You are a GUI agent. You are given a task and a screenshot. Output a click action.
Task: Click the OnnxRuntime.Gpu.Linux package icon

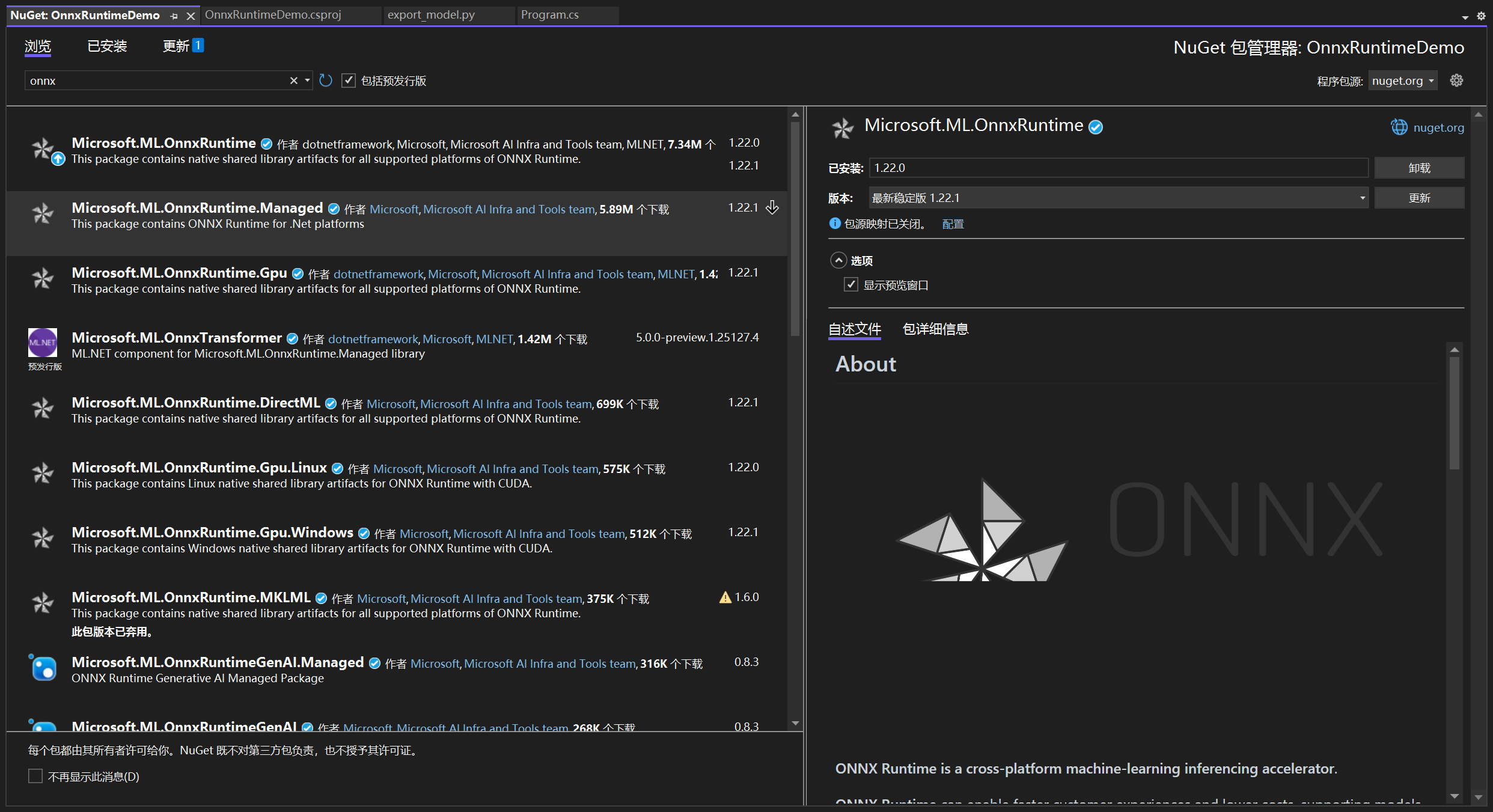coord(43,473)
